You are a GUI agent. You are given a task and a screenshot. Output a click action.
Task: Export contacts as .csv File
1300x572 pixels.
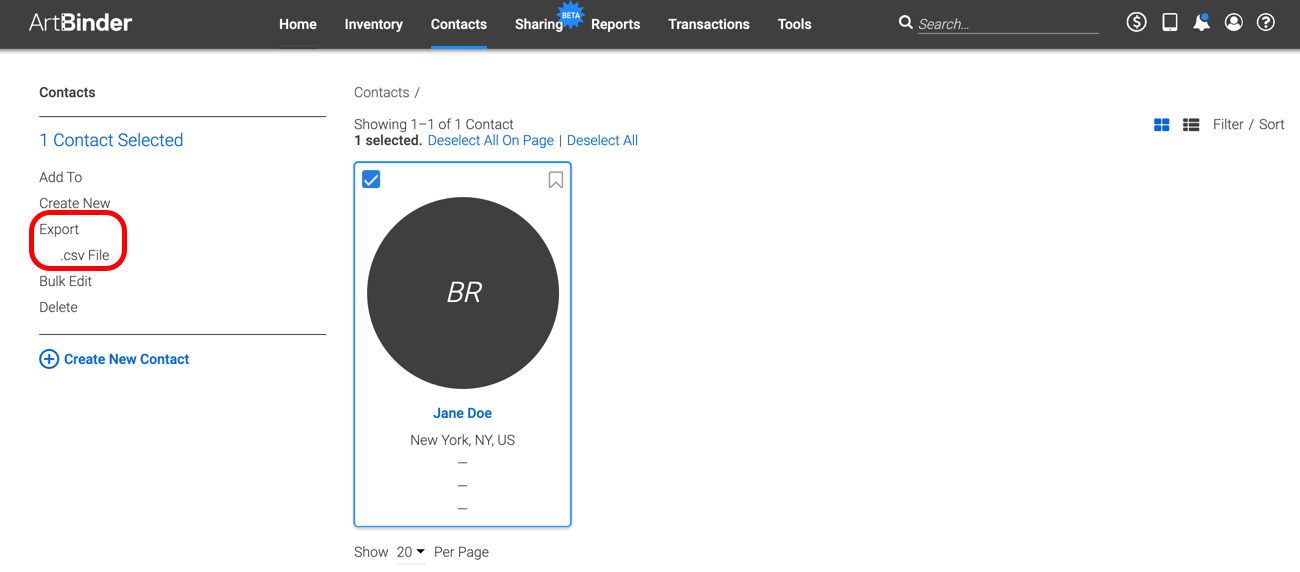[85, 255]
